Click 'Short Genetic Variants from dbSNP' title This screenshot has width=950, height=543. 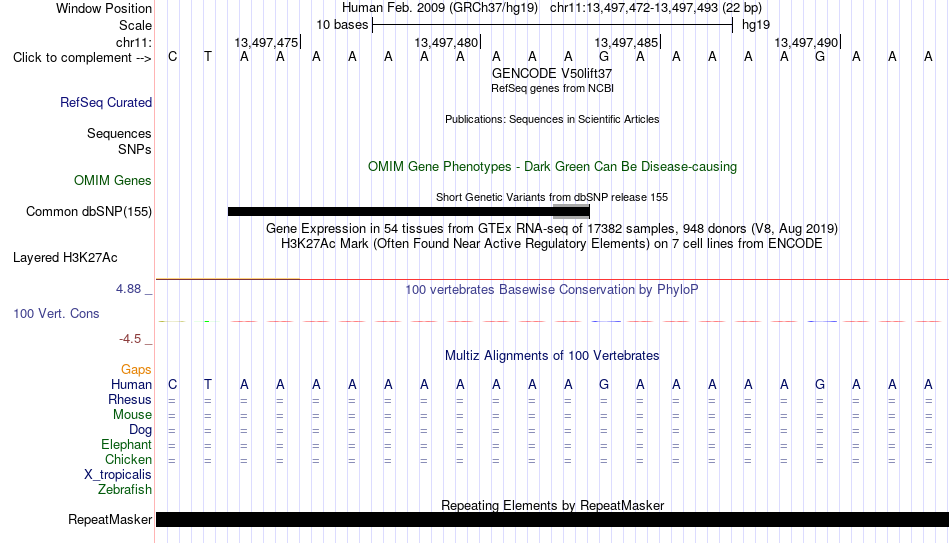[552, 198]
